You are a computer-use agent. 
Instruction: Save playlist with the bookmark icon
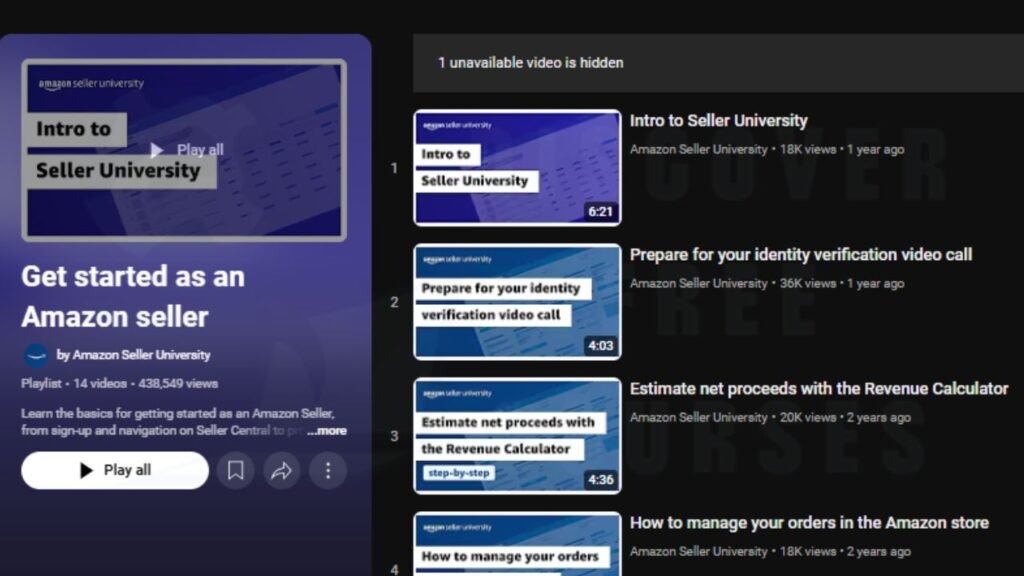pos(235,470)
